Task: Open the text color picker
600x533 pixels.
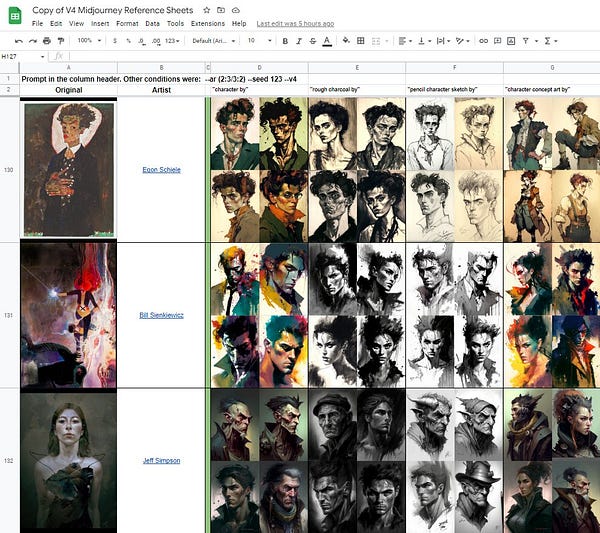Action: click(327, 41)
